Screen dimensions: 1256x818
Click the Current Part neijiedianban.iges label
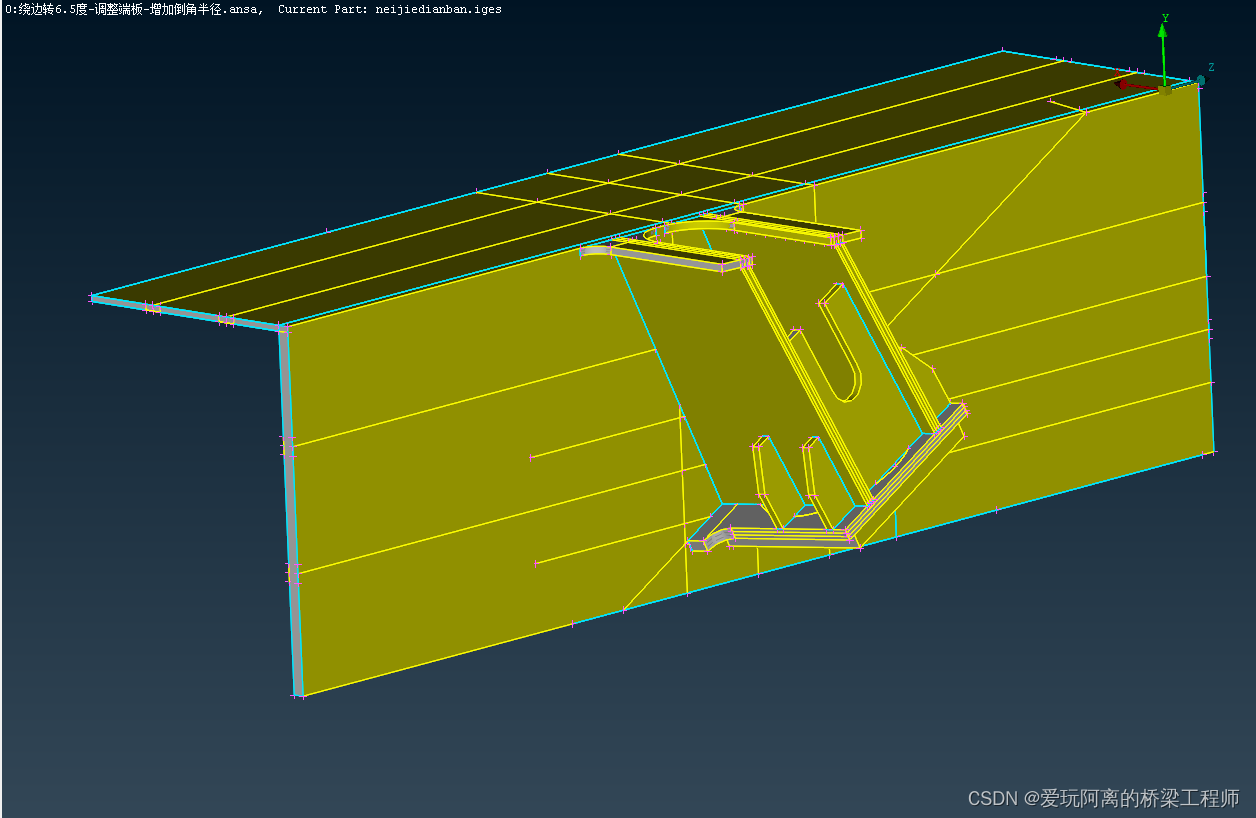(x=390, y=9)
